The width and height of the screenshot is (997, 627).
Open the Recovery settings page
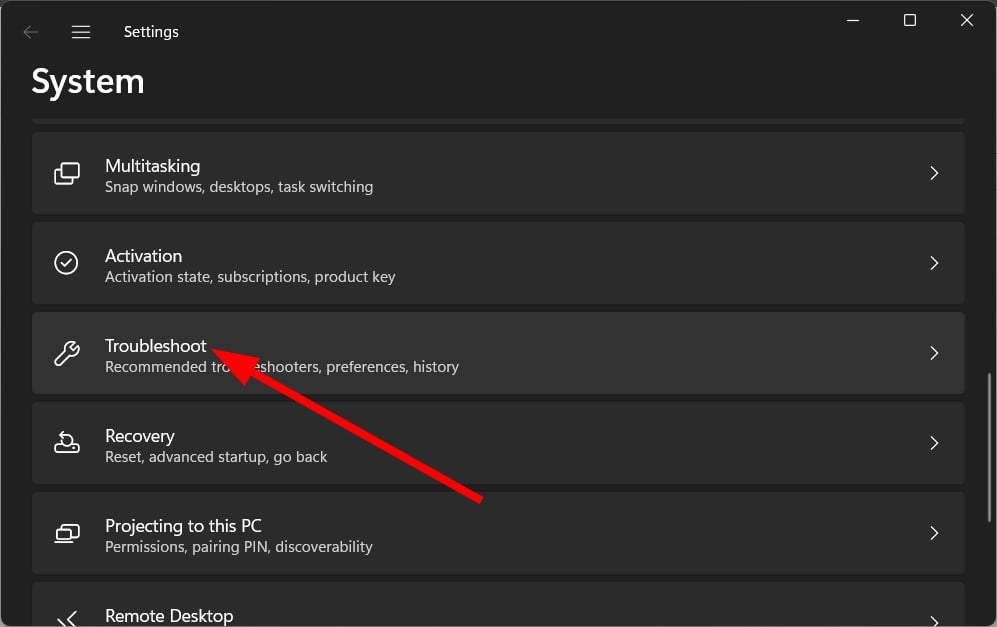click(499, 443)
